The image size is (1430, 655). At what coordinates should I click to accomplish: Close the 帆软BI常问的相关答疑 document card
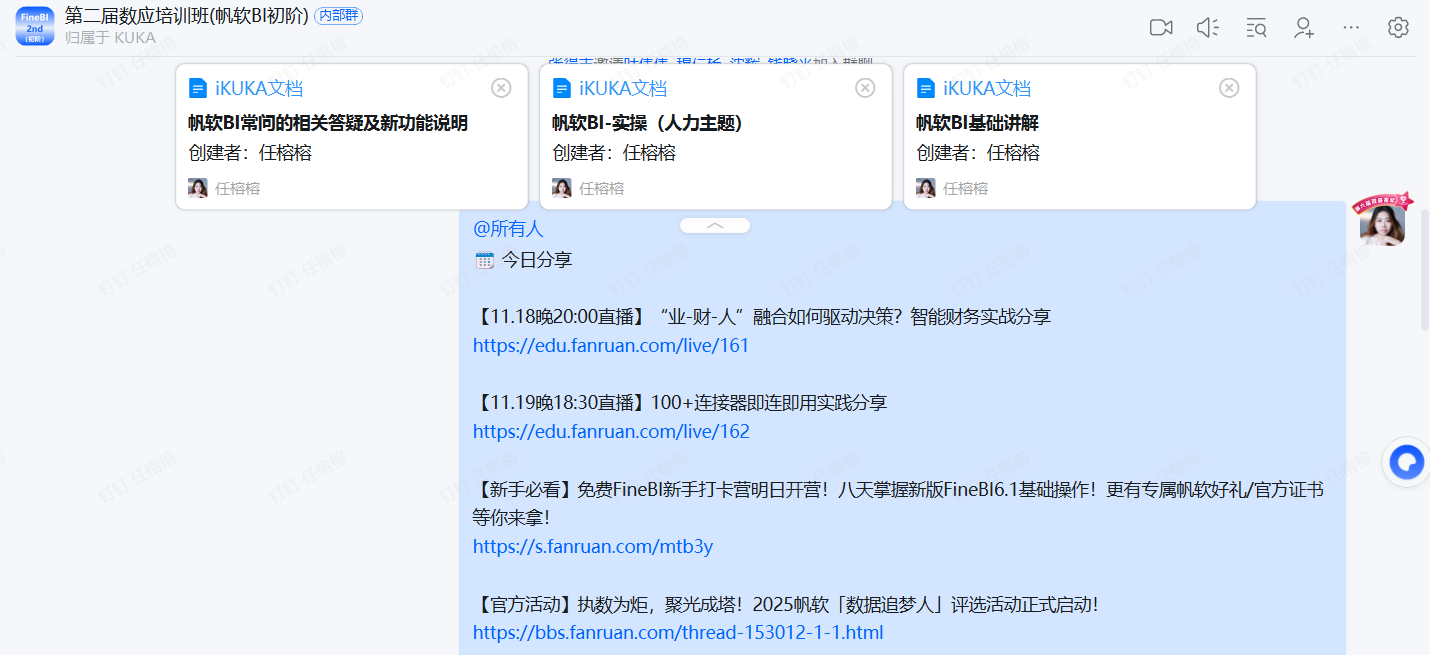tap(501, 88)
